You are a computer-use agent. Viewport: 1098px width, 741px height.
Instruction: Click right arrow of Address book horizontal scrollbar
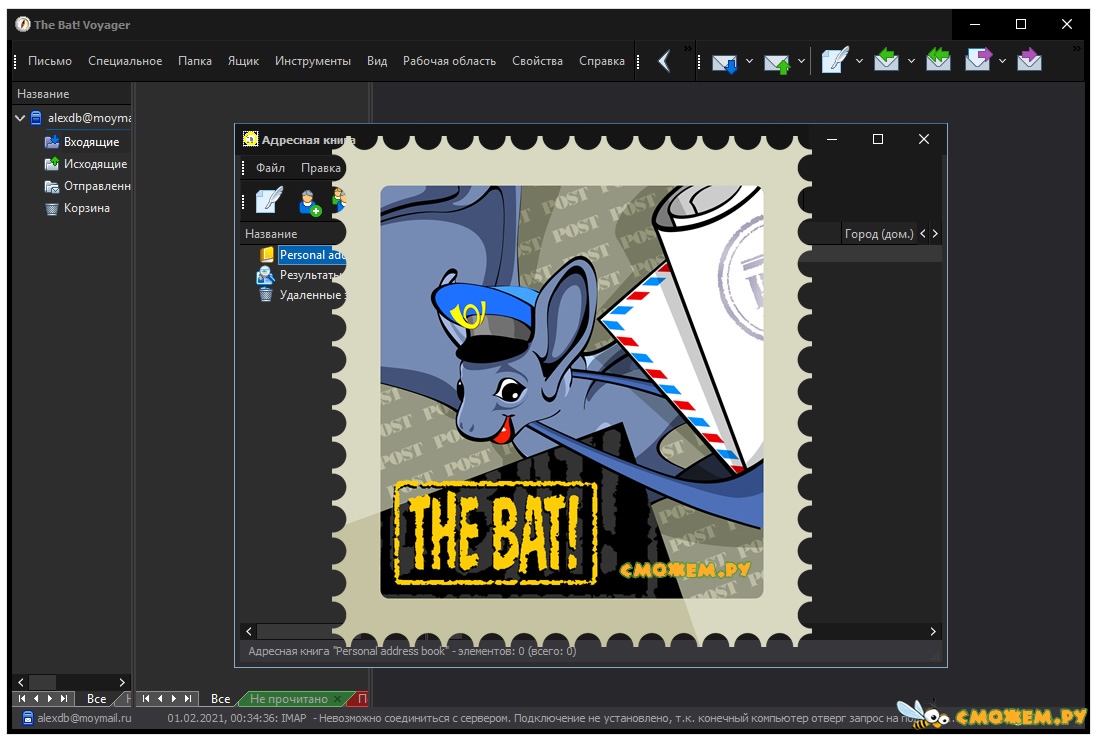click(933, 631)
